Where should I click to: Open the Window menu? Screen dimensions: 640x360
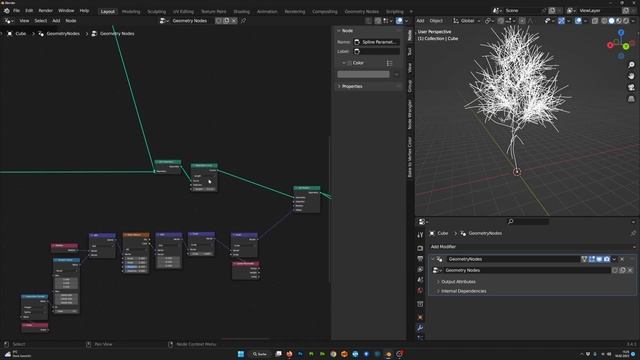[66, 11]
